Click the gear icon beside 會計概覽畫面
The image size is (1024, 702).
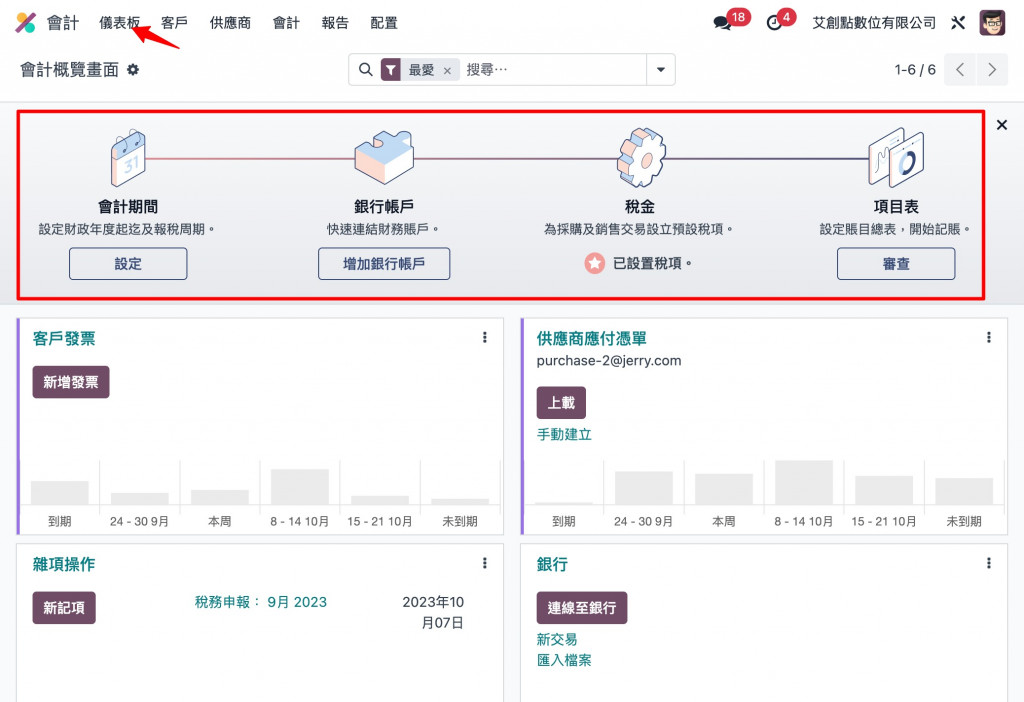[x=133, y=69]
